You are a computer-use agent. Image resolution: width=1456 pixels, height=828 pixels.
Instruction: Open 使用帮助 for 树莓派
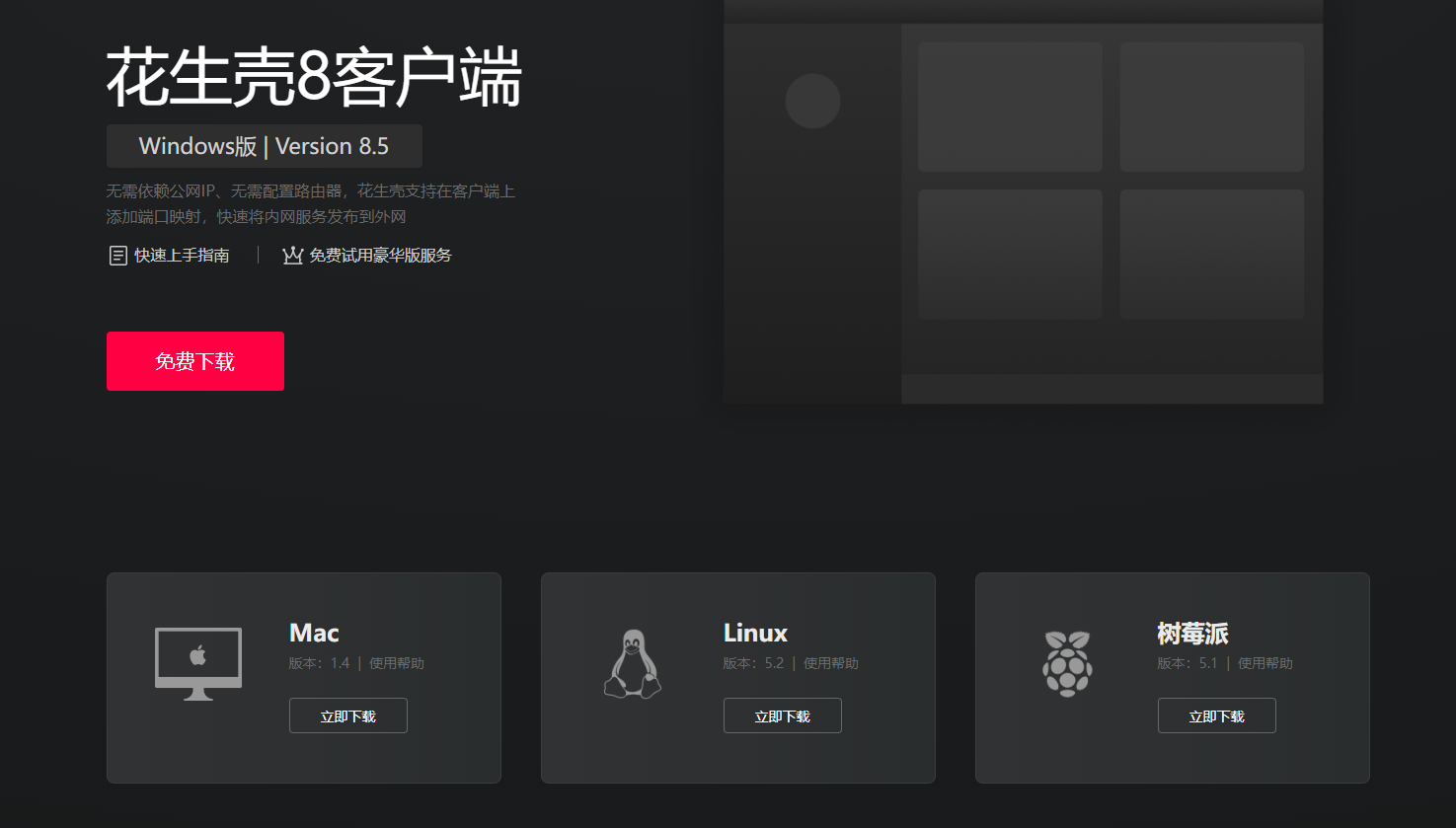click(1265, 663)
